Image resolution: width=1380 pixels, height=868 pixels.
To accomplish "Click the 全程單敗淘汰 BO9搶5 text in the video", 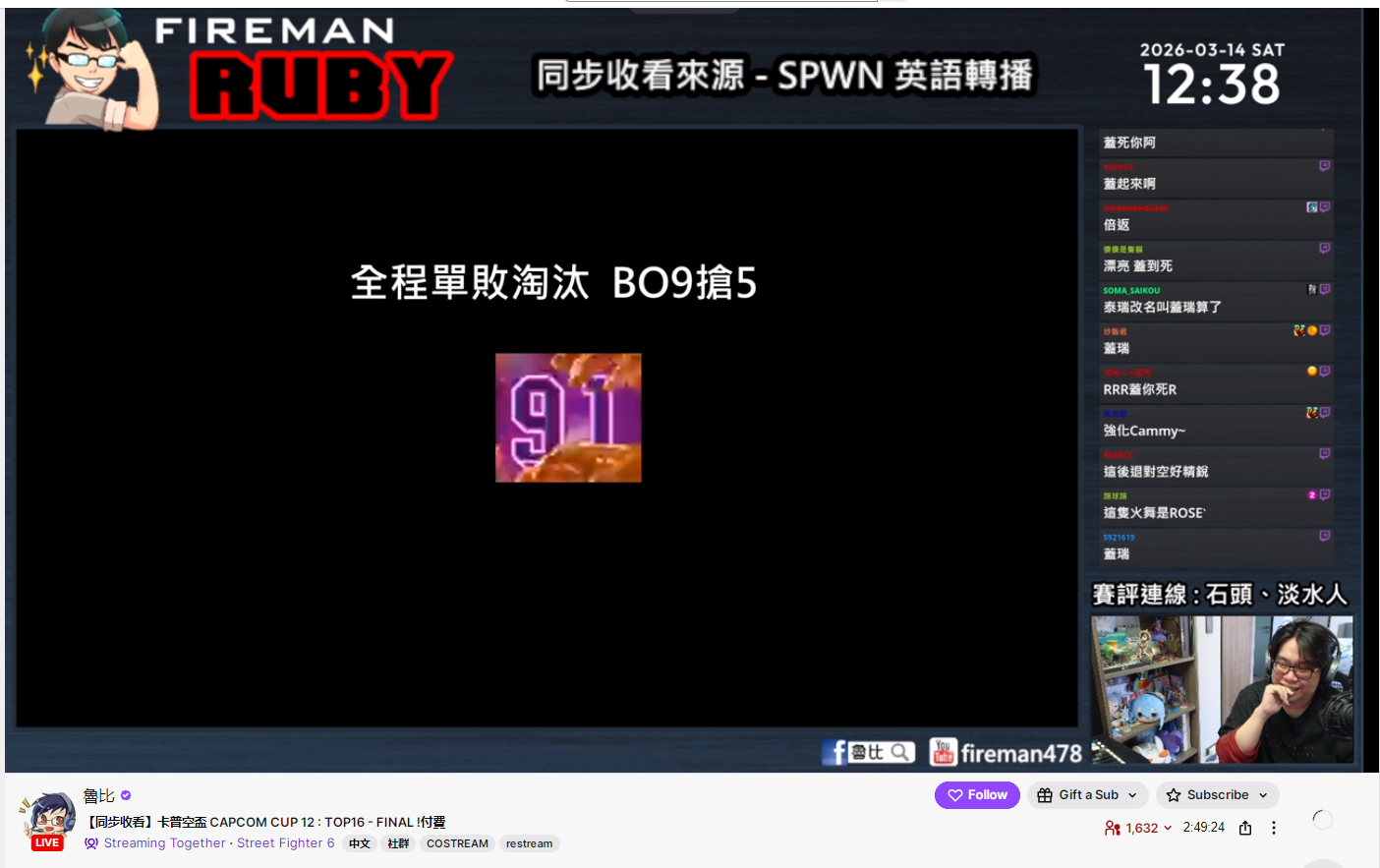I will tap(553, 283).
